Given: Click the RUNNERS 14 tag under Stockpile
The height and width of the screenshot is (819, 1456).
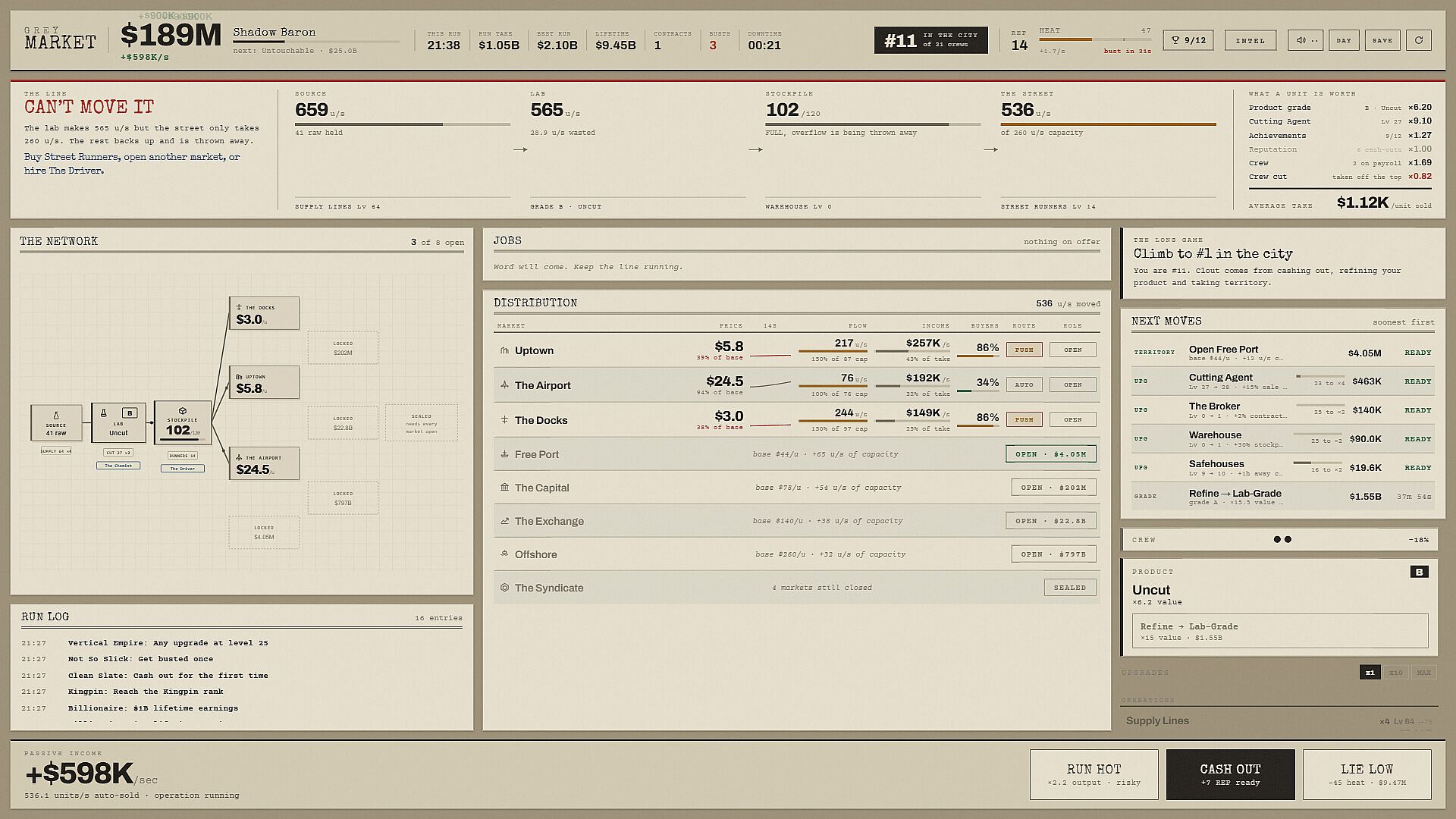Looking at the screenshot, I should click(182, 456).
